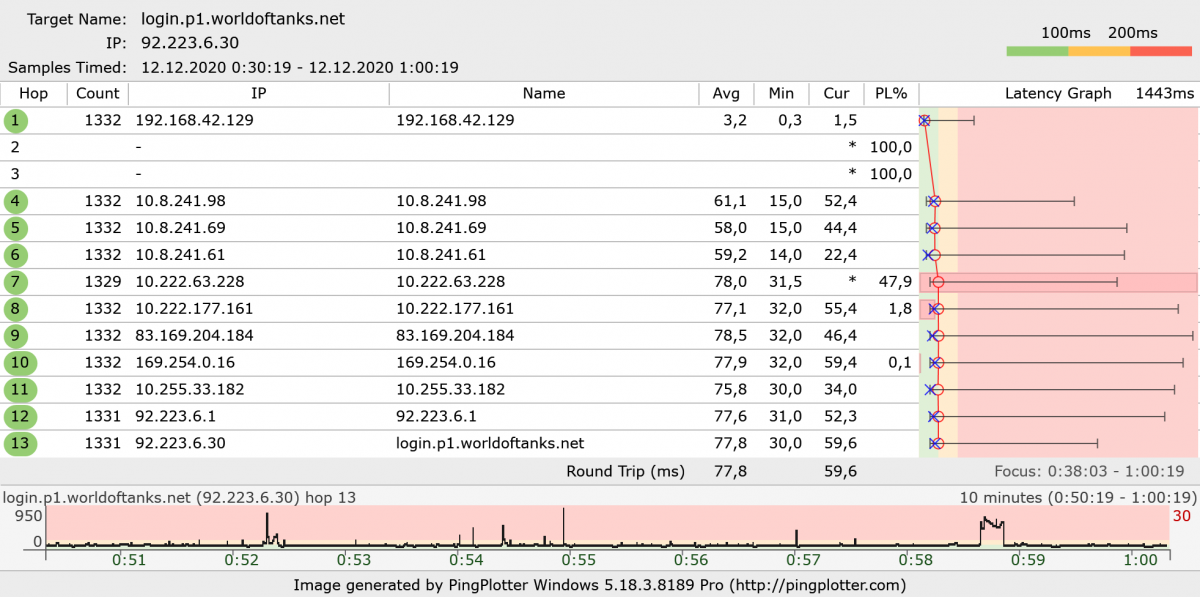The height and width of the screenshot is (597, 1200).
Task: Click the Samples Timed date range
Action: click(x=300, y=68)
